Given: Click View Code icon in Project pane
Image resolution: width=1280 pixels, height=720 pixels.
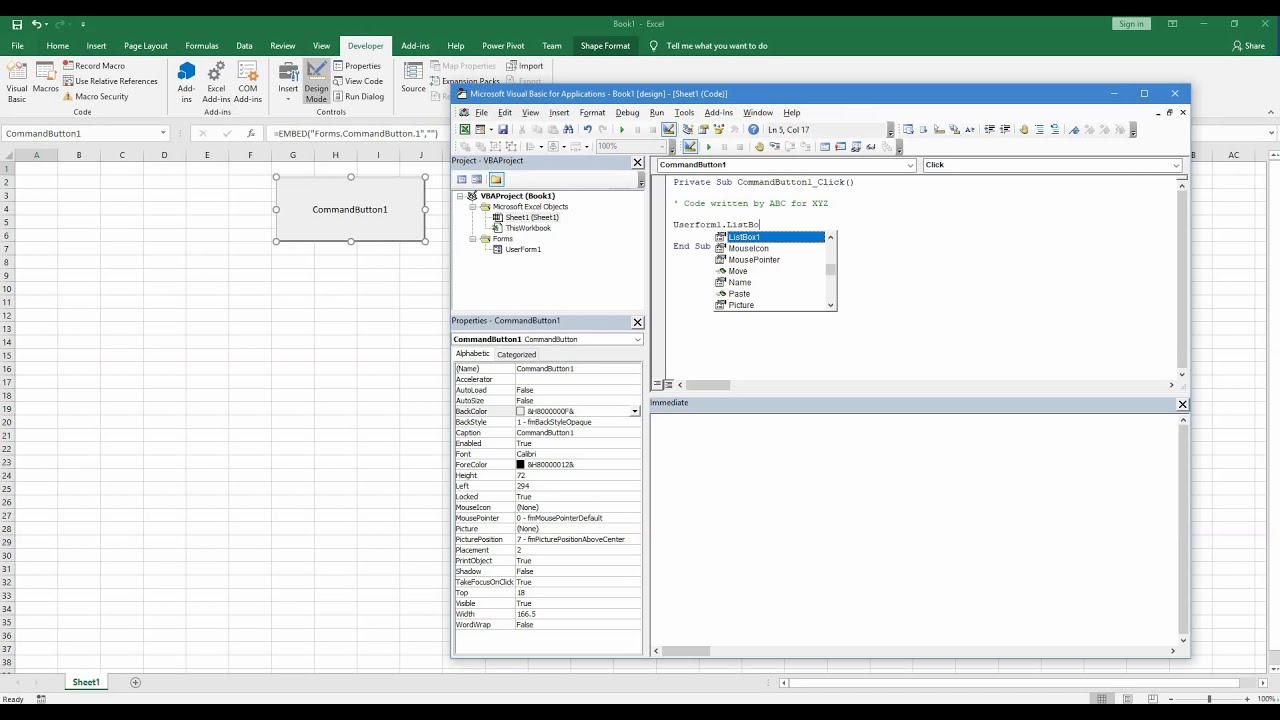Looking at the screenshot, I should point(462,180).
